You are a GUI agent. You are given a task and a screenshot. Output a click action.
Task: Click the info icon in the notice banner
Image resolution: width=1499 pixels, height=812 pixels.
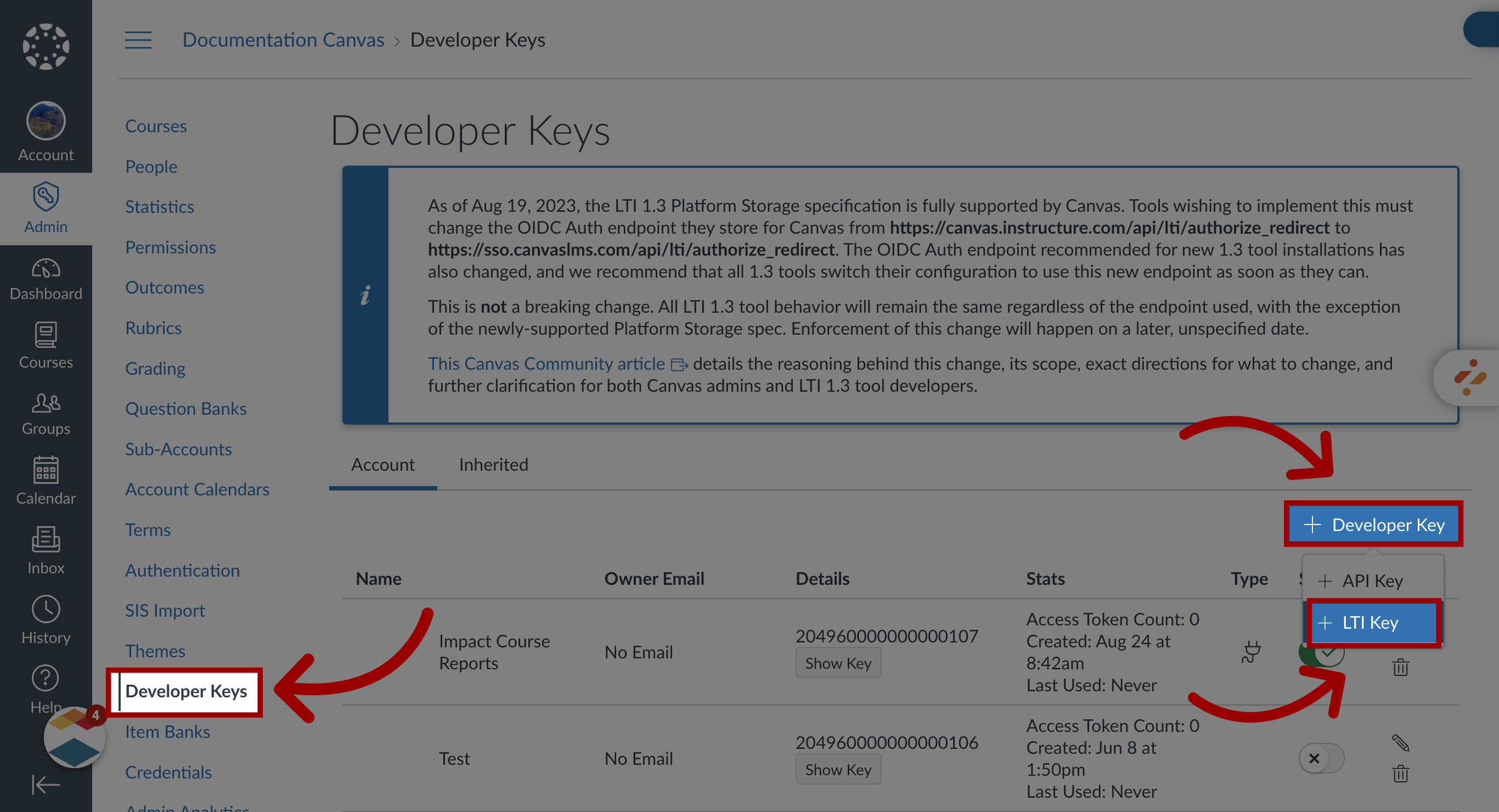point(365,295)
